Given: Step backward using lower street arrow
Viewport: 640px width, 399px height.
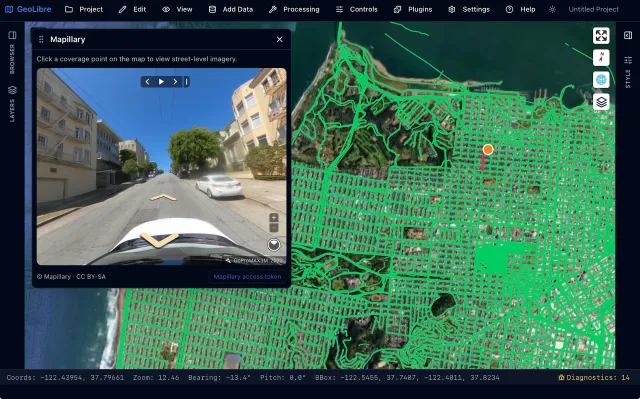Looking at the screenshot, I should [x=159, y=239].
